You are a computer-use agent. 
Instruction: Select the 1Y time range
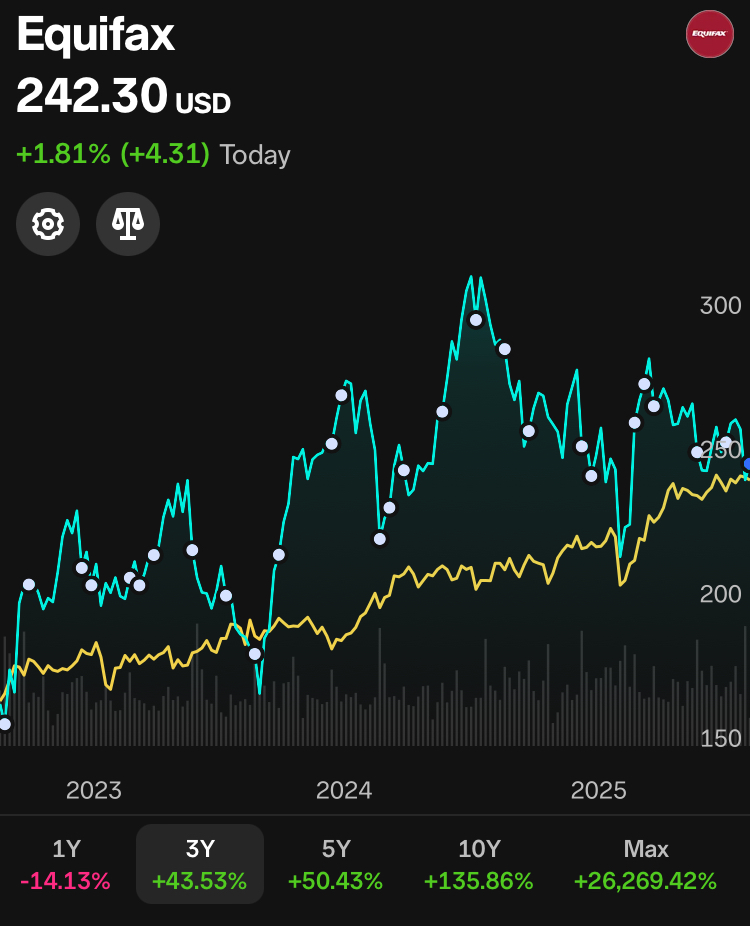66,864
